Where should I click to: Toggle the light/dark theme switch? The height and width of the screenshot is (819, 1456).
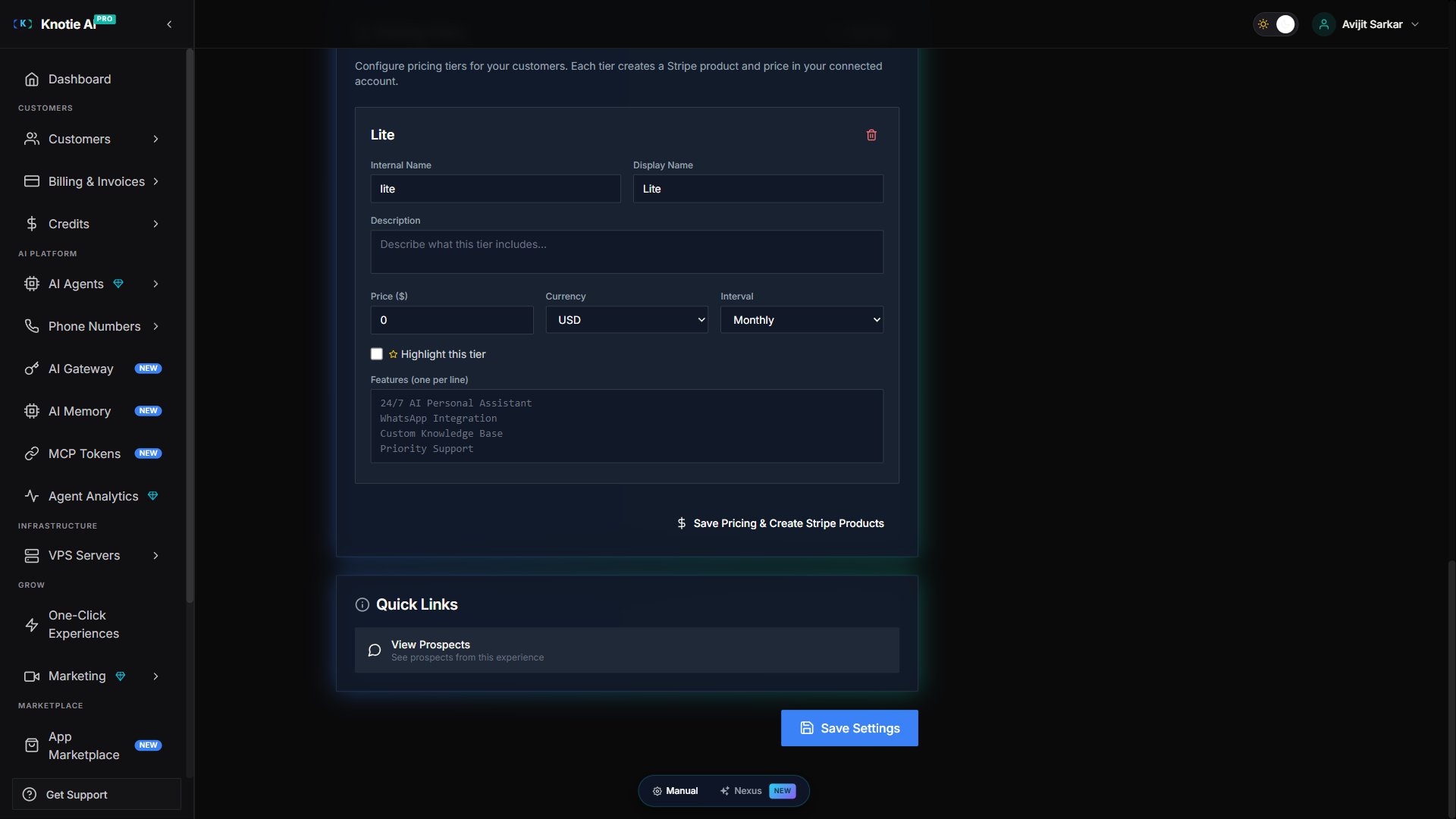(1276, 24)
